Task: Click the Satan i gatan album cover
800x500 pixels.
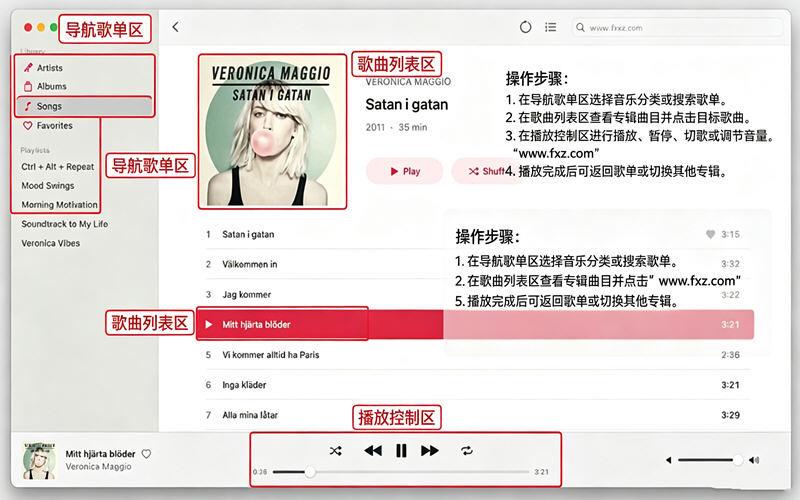Action: pyautogui.click(x=272, y=132)
